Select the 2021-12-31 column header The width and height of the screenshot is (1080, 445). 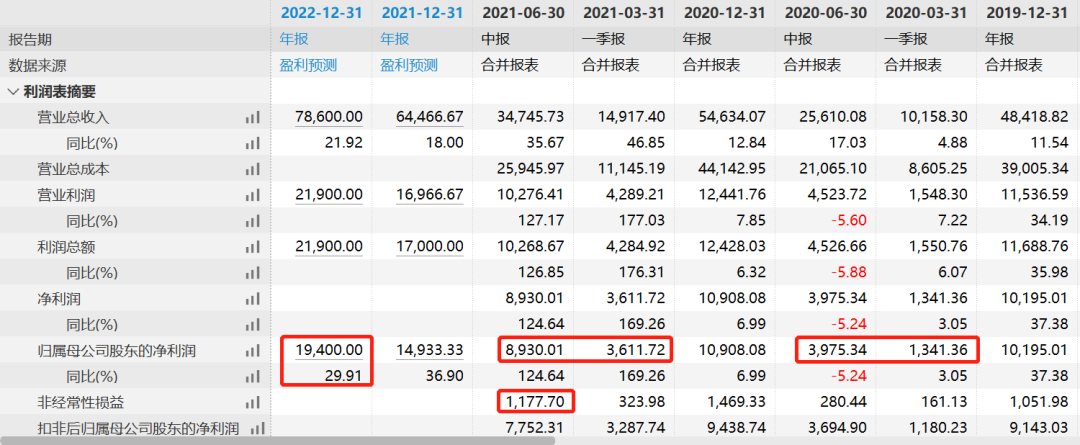422,13
